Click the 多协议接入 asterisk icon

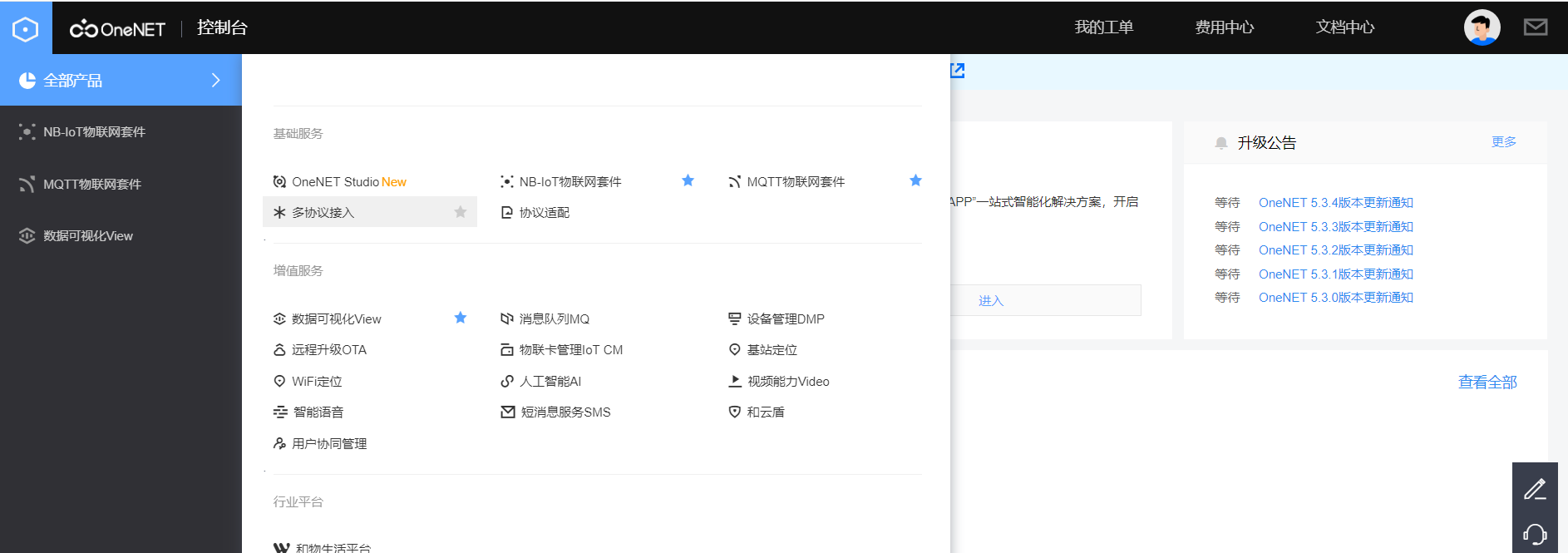tap(279, 212)
